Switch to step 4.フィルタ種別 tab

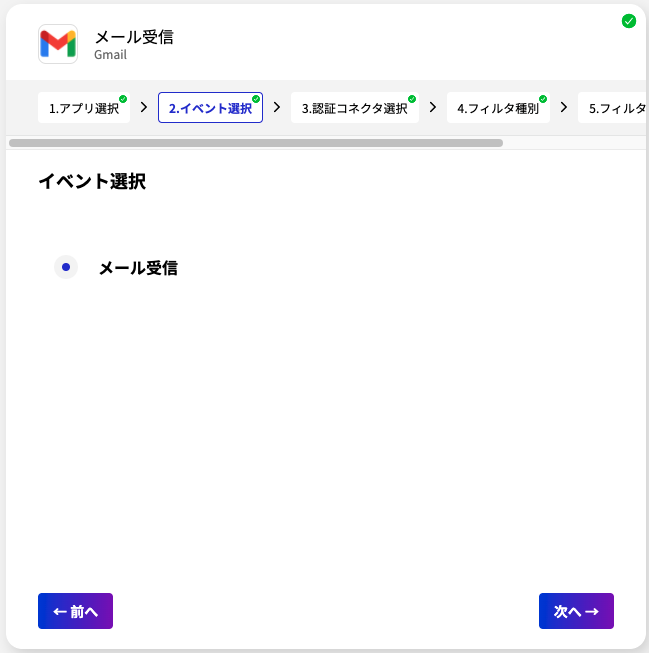click(498, 108)
